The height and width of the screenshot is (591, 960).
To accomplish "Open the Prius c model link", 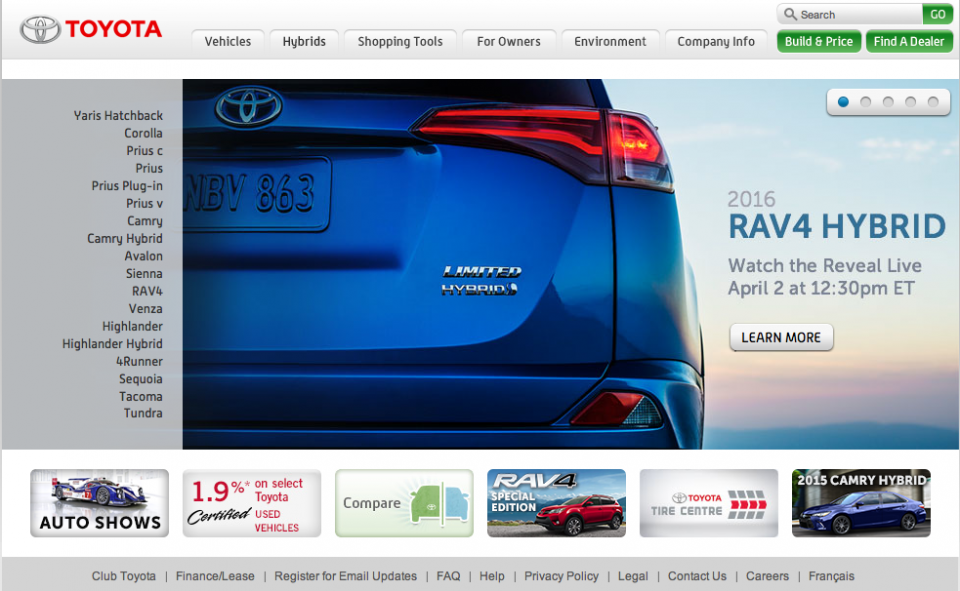I will tap(144, 151).
